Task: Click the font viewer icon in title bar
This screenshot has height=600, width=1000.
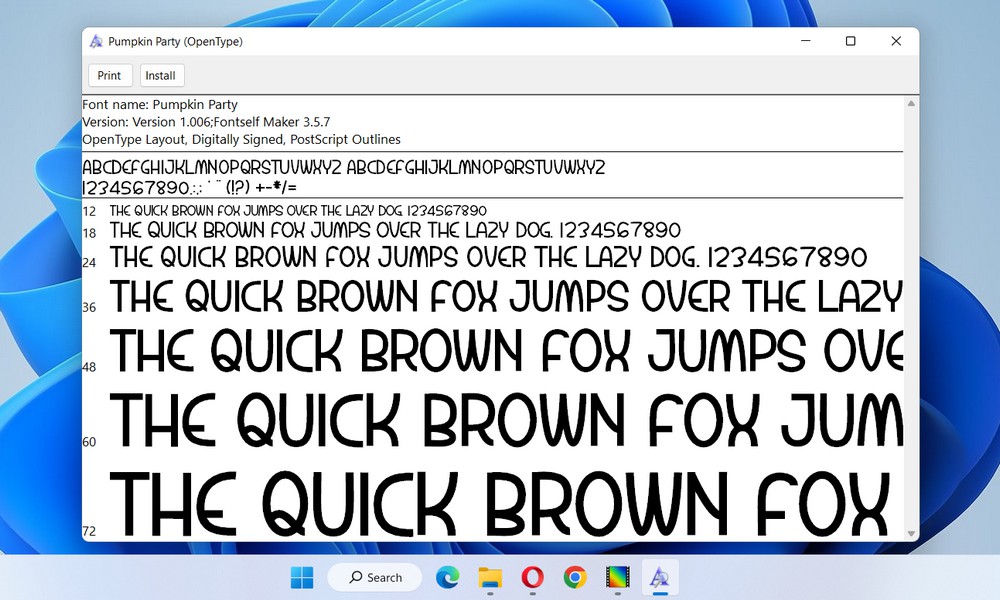Action: pos(96,41)
